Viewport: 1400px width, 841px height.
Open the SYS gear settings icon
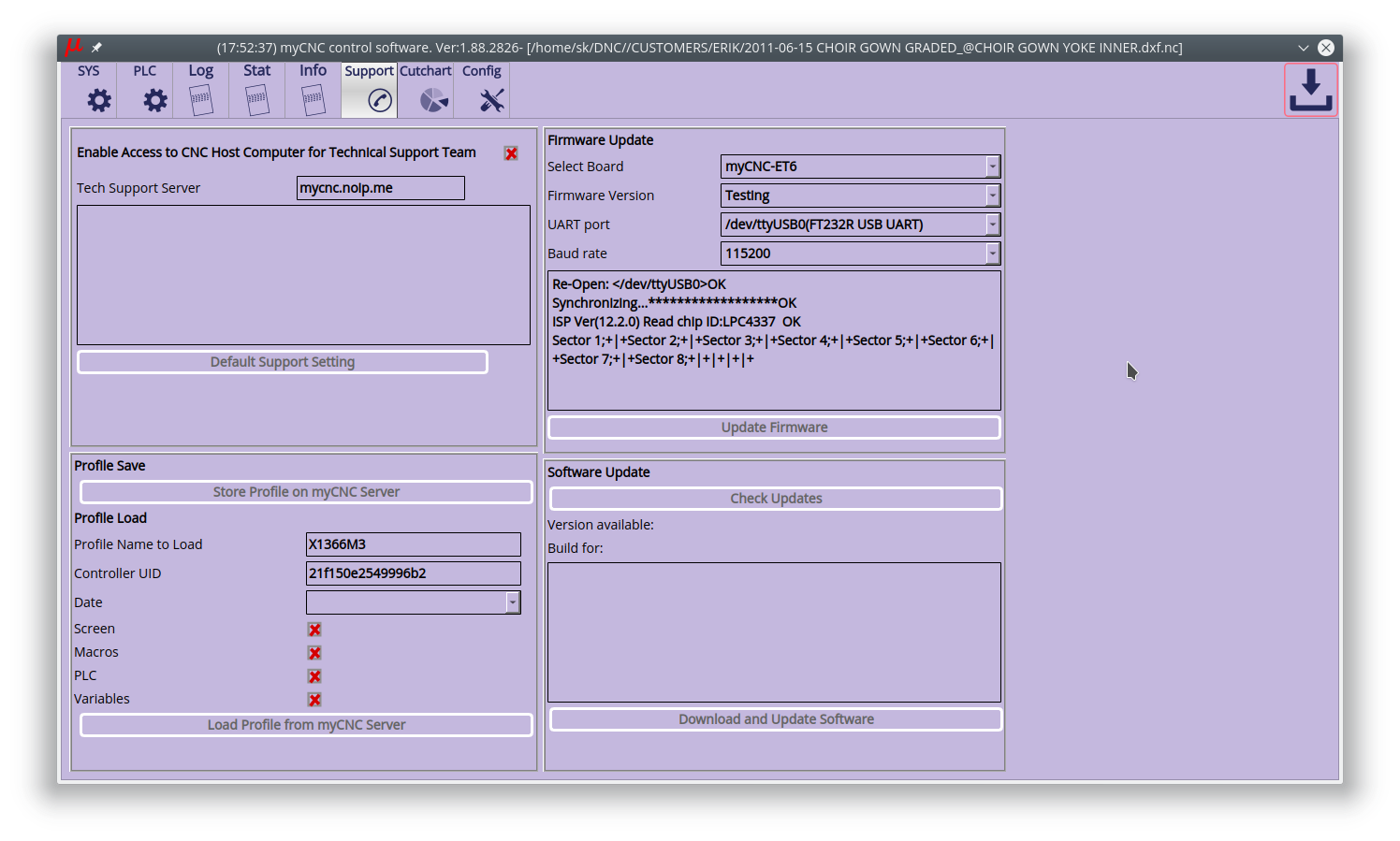[99, 100]
